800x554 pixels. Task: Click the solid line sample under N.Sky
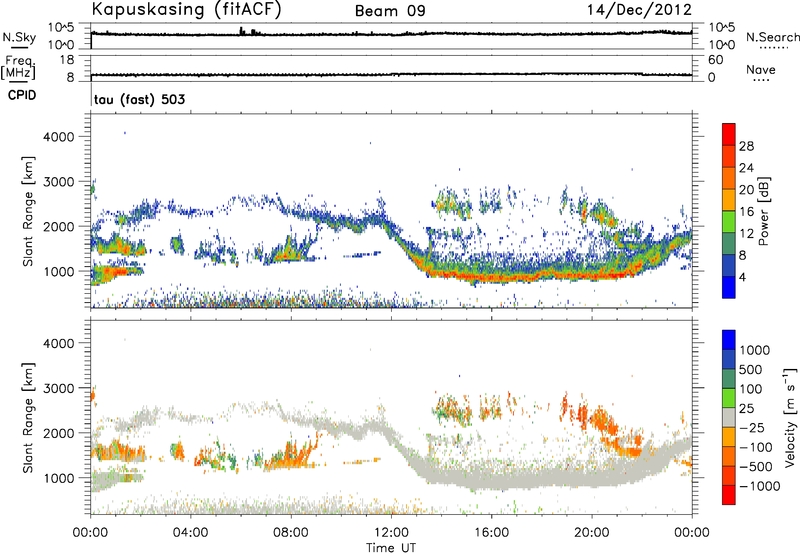(x=19, y=47)
